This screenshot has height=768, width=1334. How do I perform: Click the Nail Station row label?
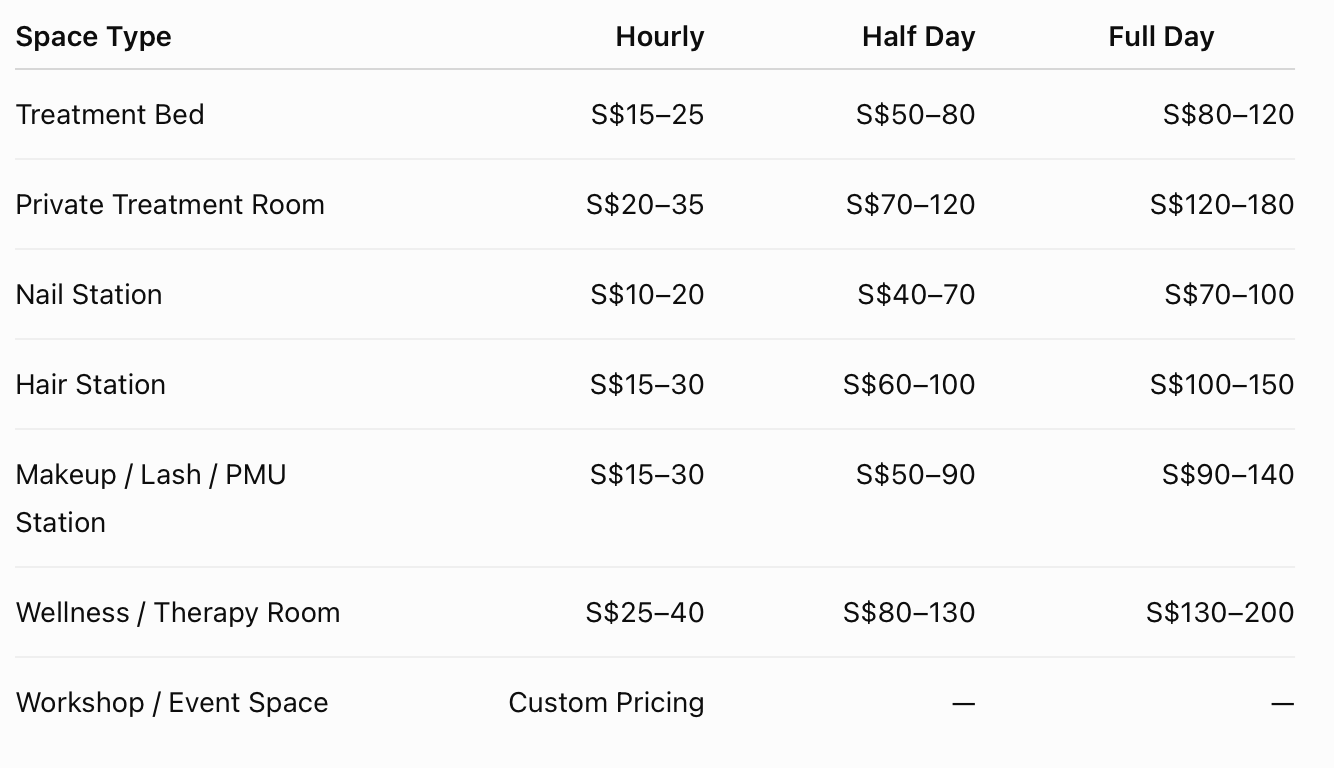point(89,294)
